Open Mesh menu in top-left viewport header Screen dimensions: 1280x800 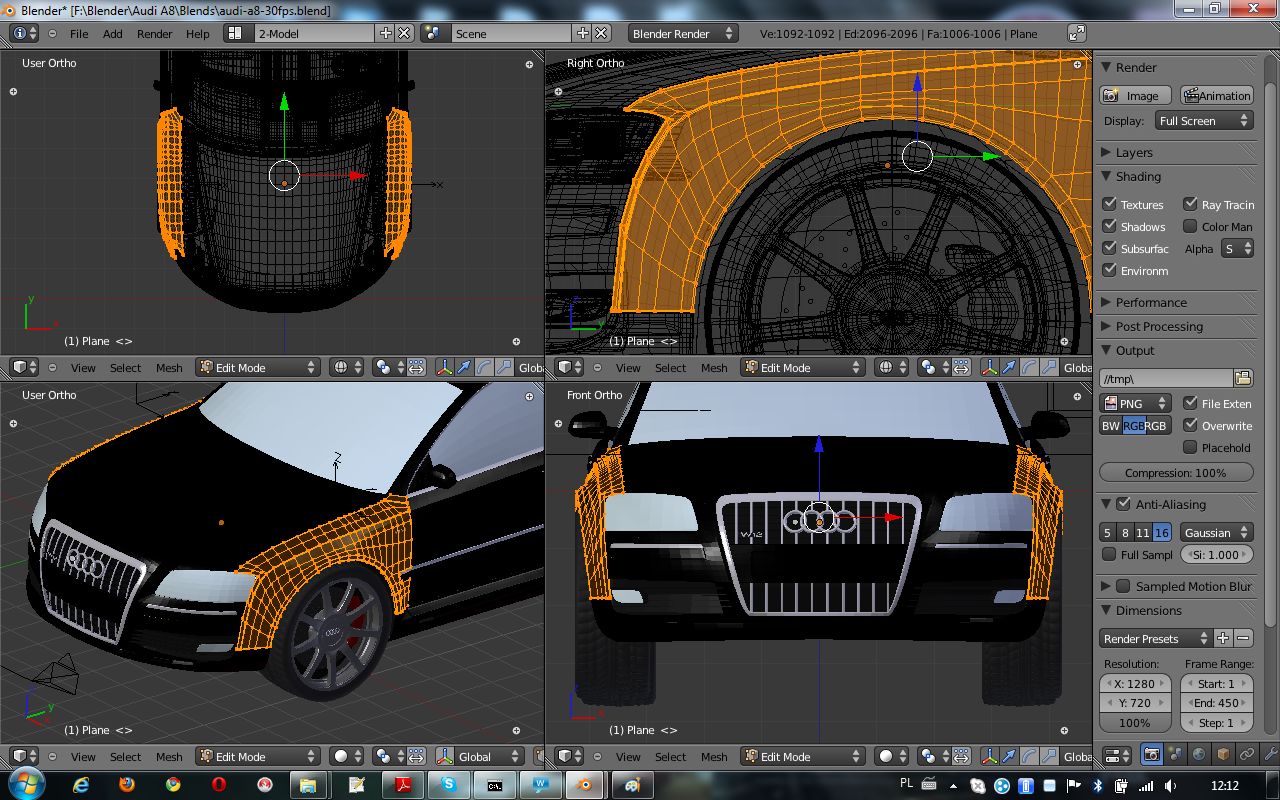click(x=169, y=367)
